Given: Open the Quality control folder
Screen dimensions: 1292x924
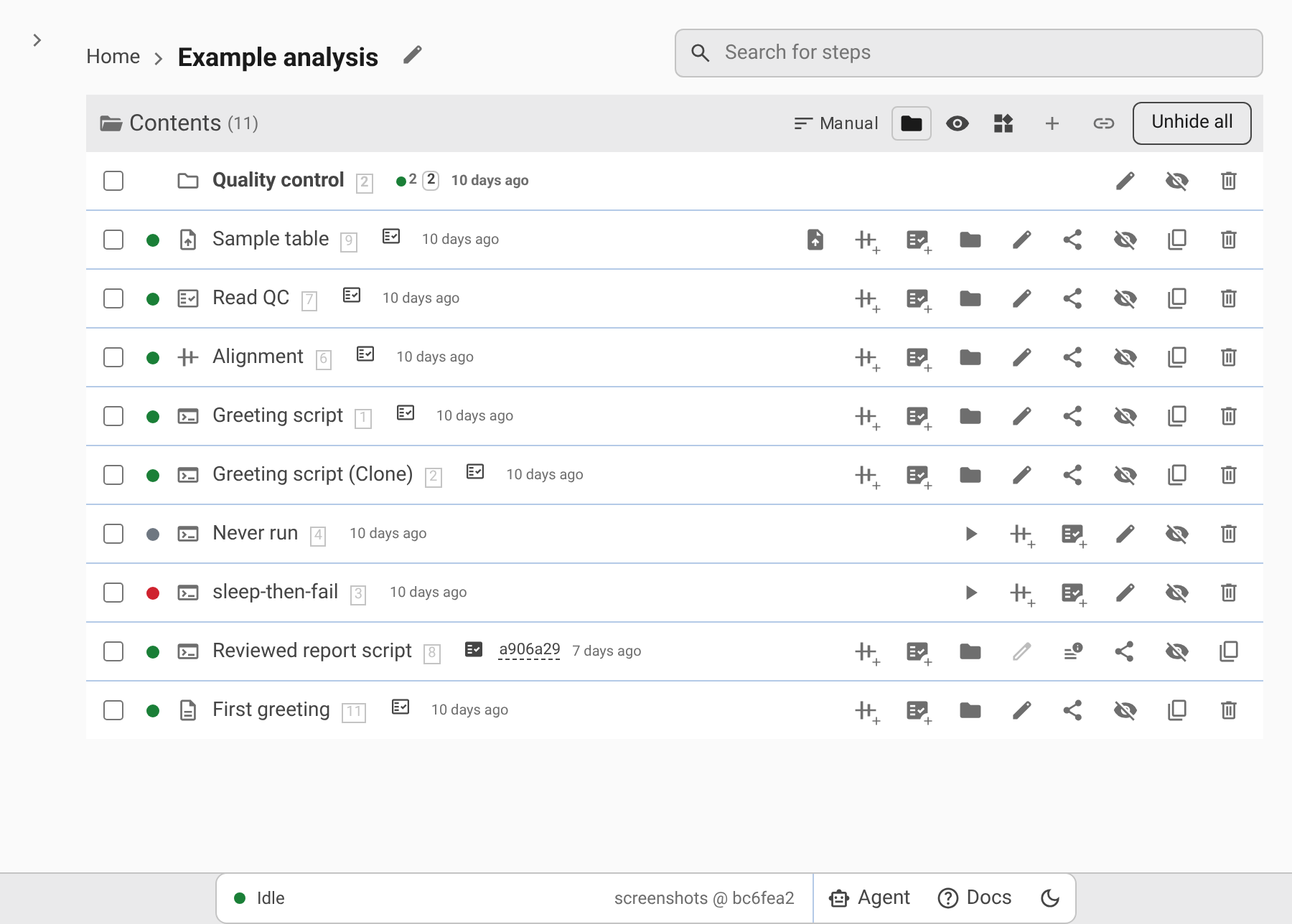Looking at the screenshot, I should (x=278, y=180).
